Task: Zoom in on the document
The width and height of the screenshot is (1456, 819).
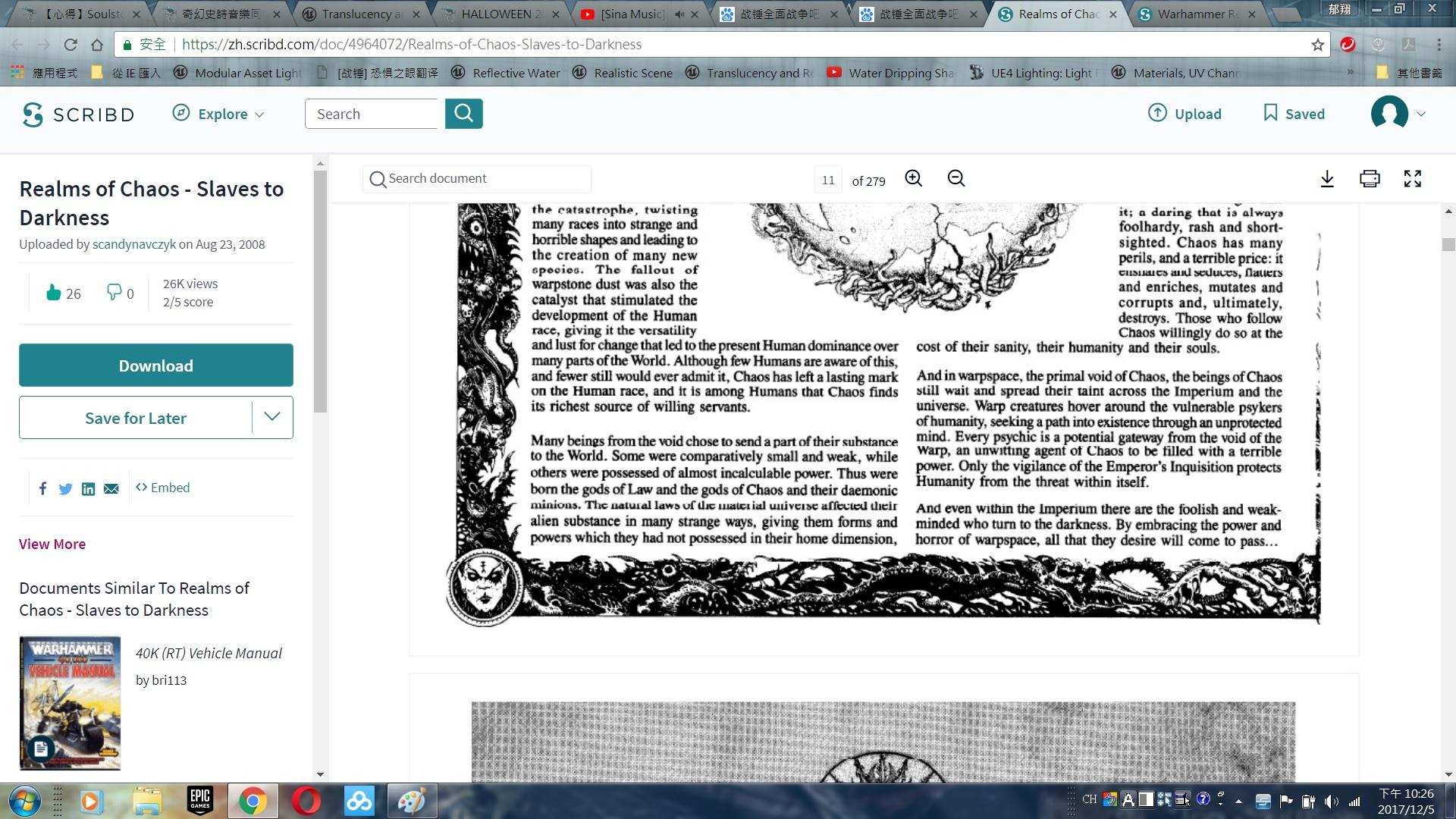Action: coord(914,178)
